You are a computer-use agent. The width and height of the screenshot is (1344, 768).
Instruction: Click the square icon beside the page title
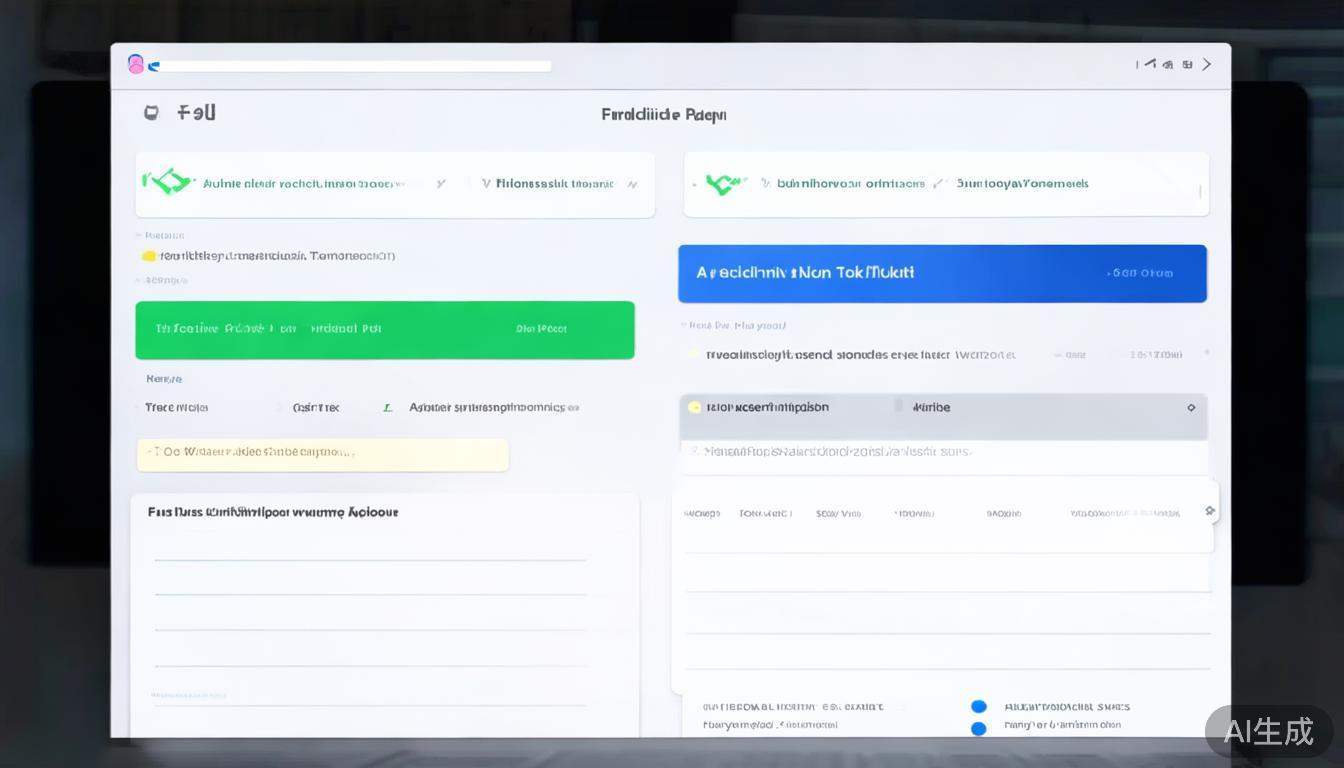tap(151, 113)
